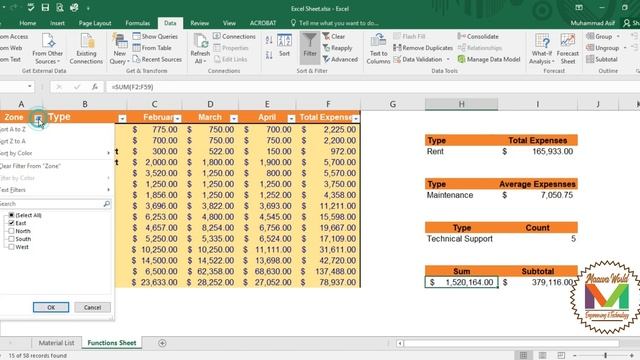Image resolution: width=640 pixels, height=360 pixels.
Task: Click the Flash Fill command
Action: point(409,36)
